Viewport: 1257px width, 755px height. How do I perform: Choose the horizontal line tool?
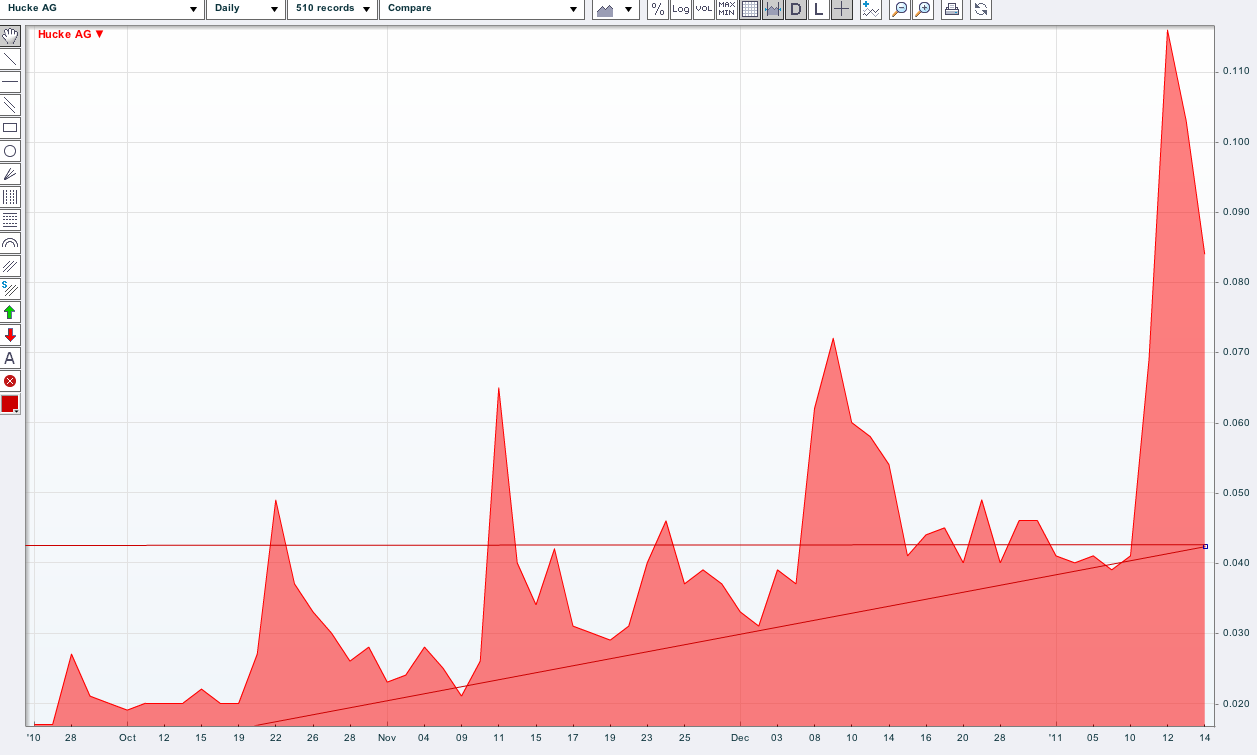tap(10, 82)
